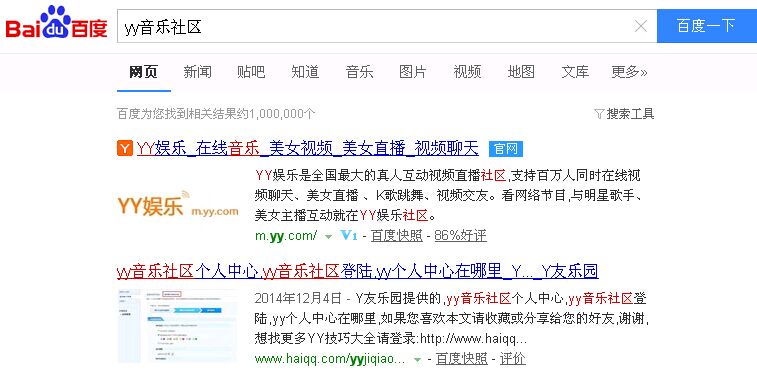Image resolution: width=757 pixels, height=385 pixels.
Task: Select the 网页 tab
Action: 143,72
